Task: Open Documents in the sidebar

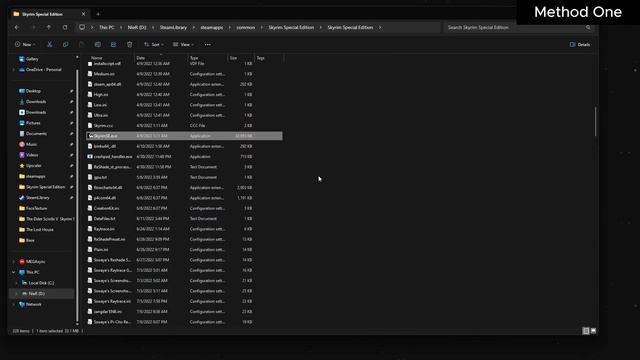Action: click(x=36, y=134)
